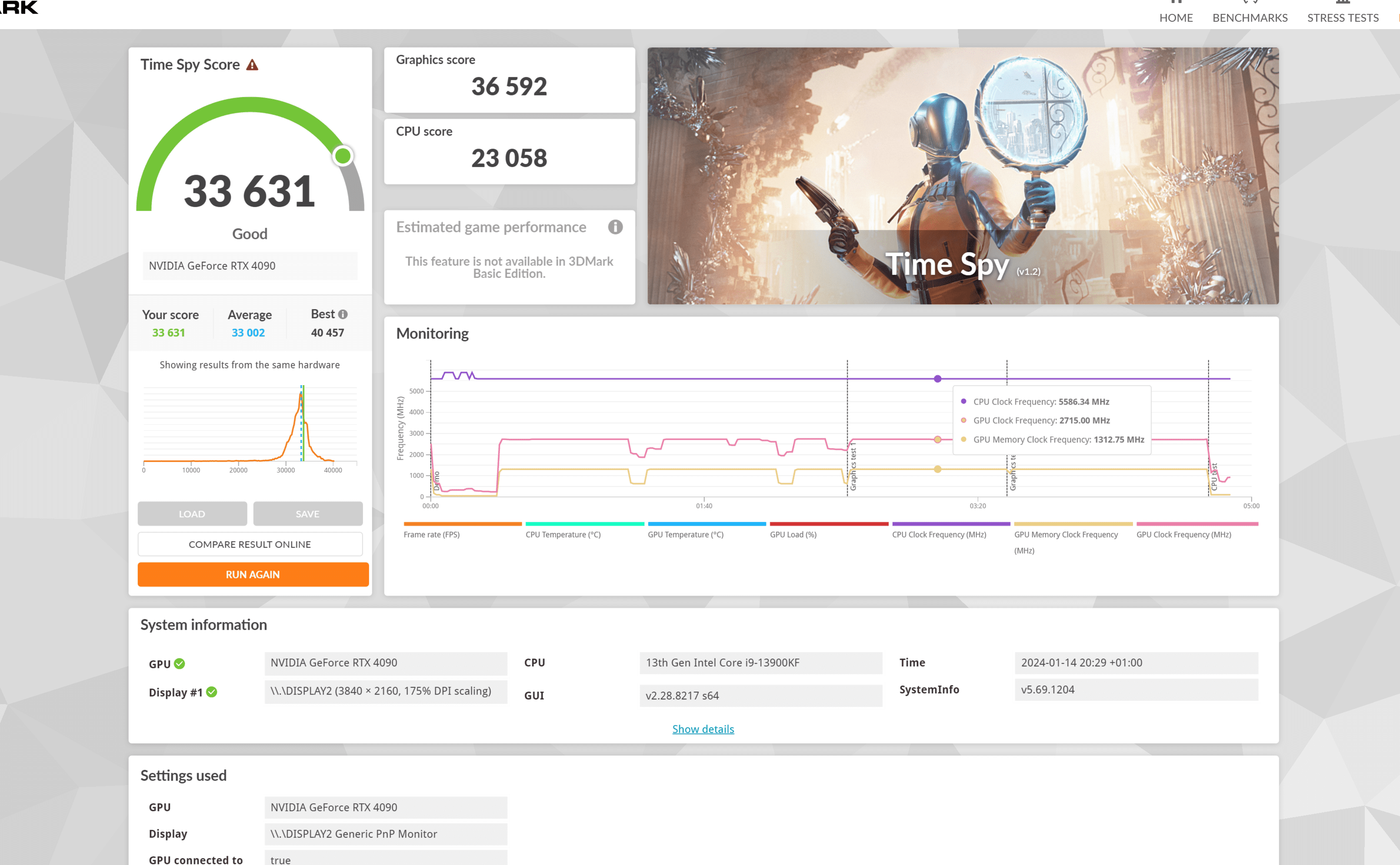Click Your score value 33 631
The width and height of the screenshot is (1400, 865).
click(169, 333)
